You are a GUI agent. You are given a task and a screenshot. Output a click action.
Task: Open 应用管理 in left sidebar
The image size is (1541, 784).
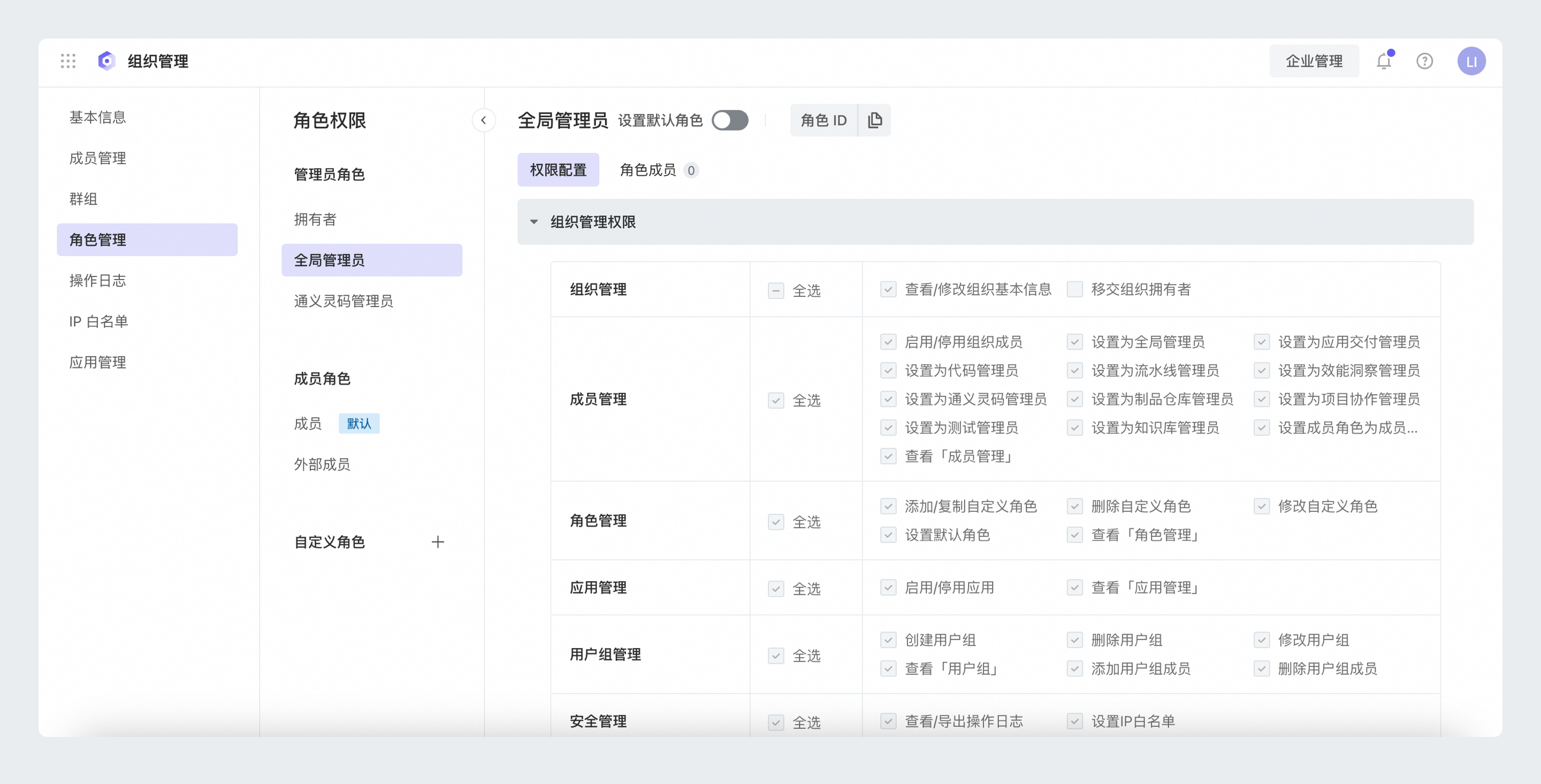click(147, 363)
